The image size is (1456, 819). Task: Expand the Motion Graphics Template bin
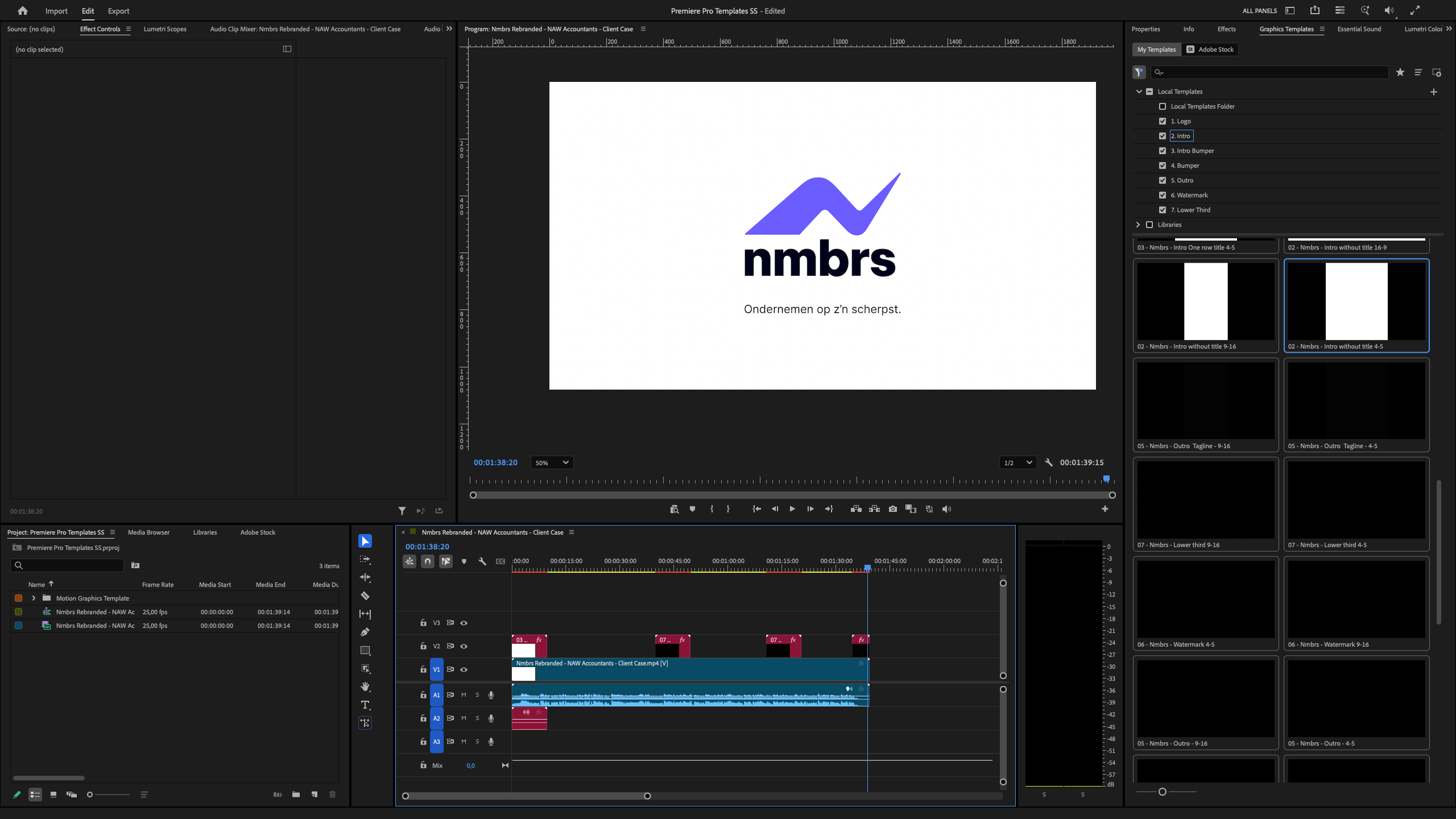(34, 598)
